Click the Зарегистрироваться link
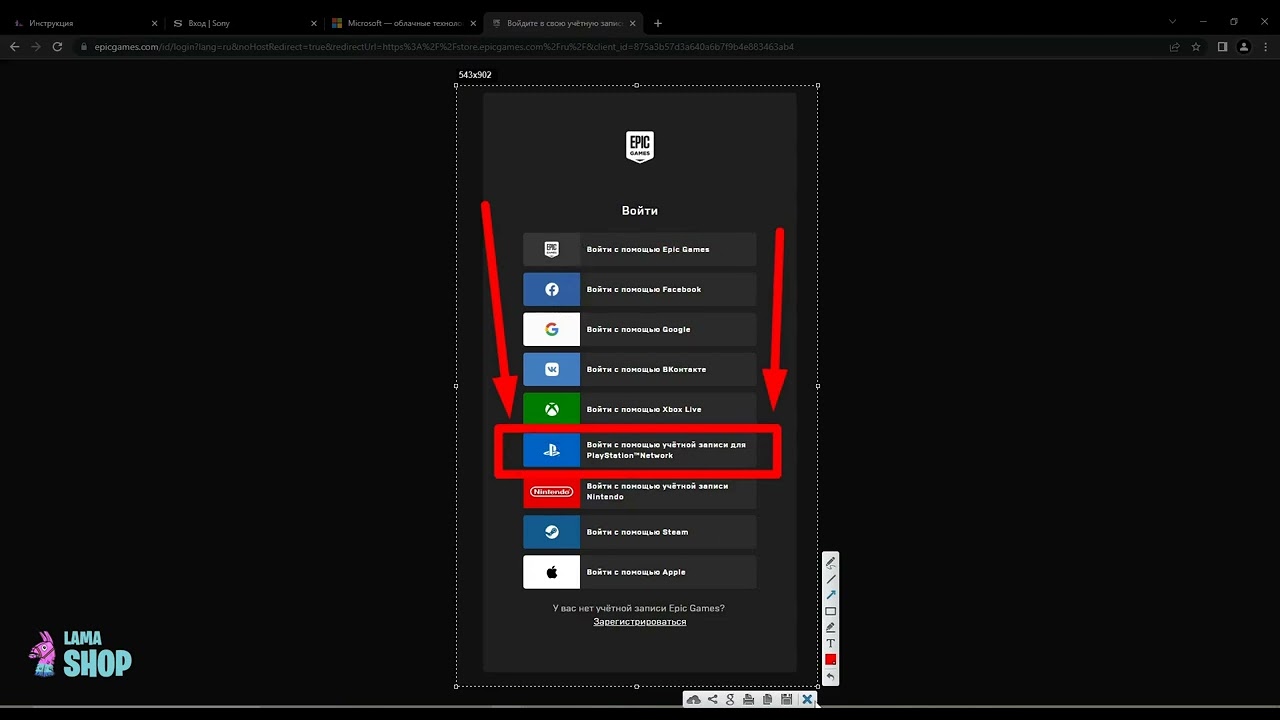 [x=640, y=622]
